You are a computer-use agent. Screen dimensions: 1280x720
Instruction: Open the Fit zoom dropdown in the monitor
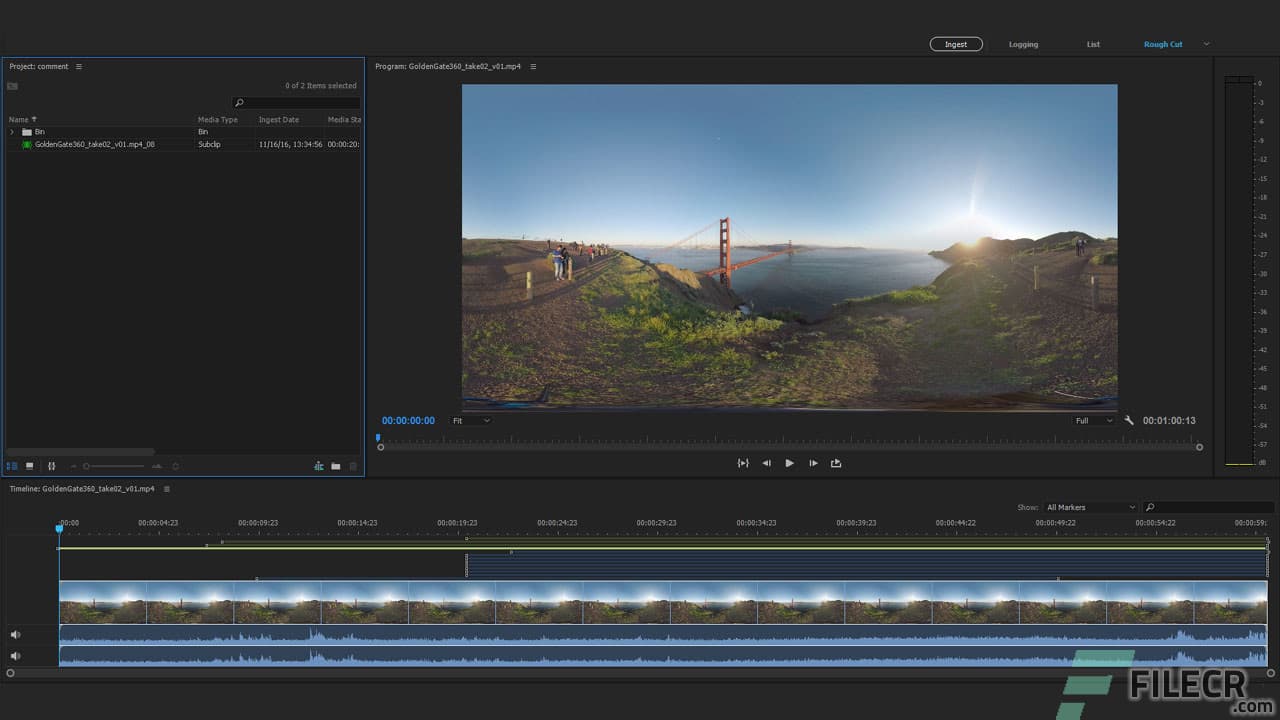click(470, 420)
